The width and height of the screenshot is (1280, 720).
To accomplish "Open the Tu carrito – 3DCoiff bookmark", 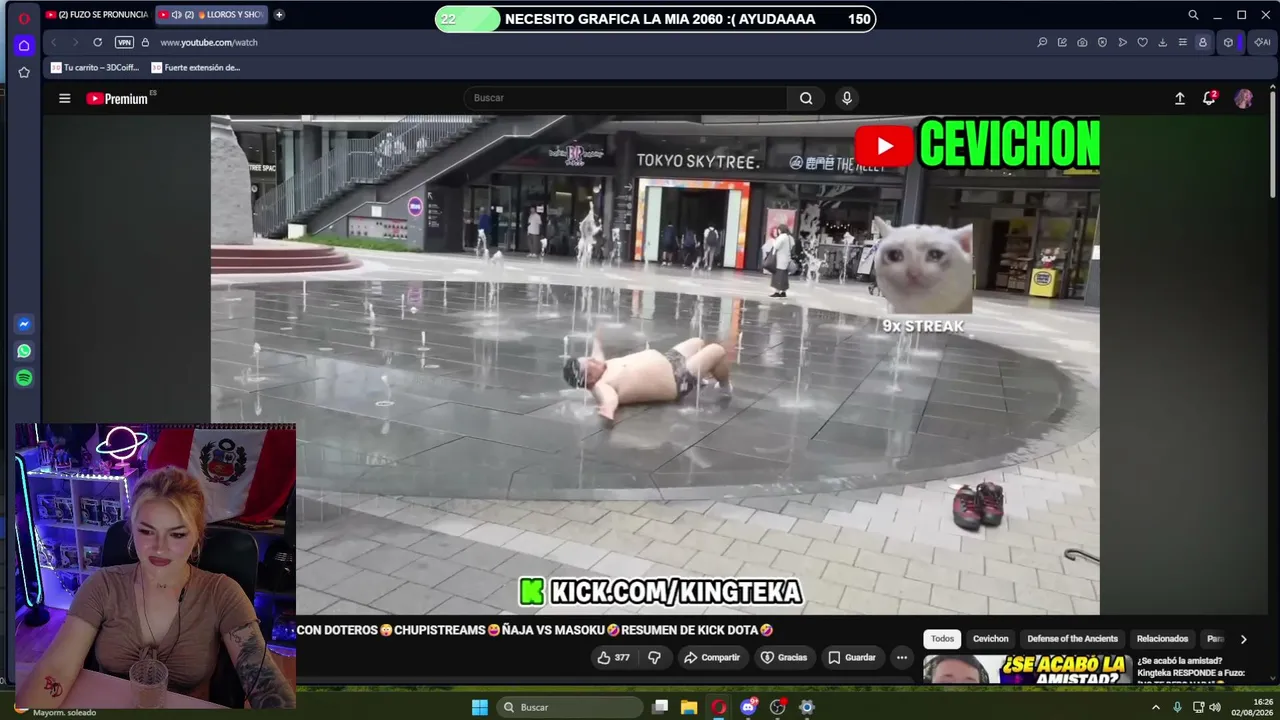I will click(96, 68).
